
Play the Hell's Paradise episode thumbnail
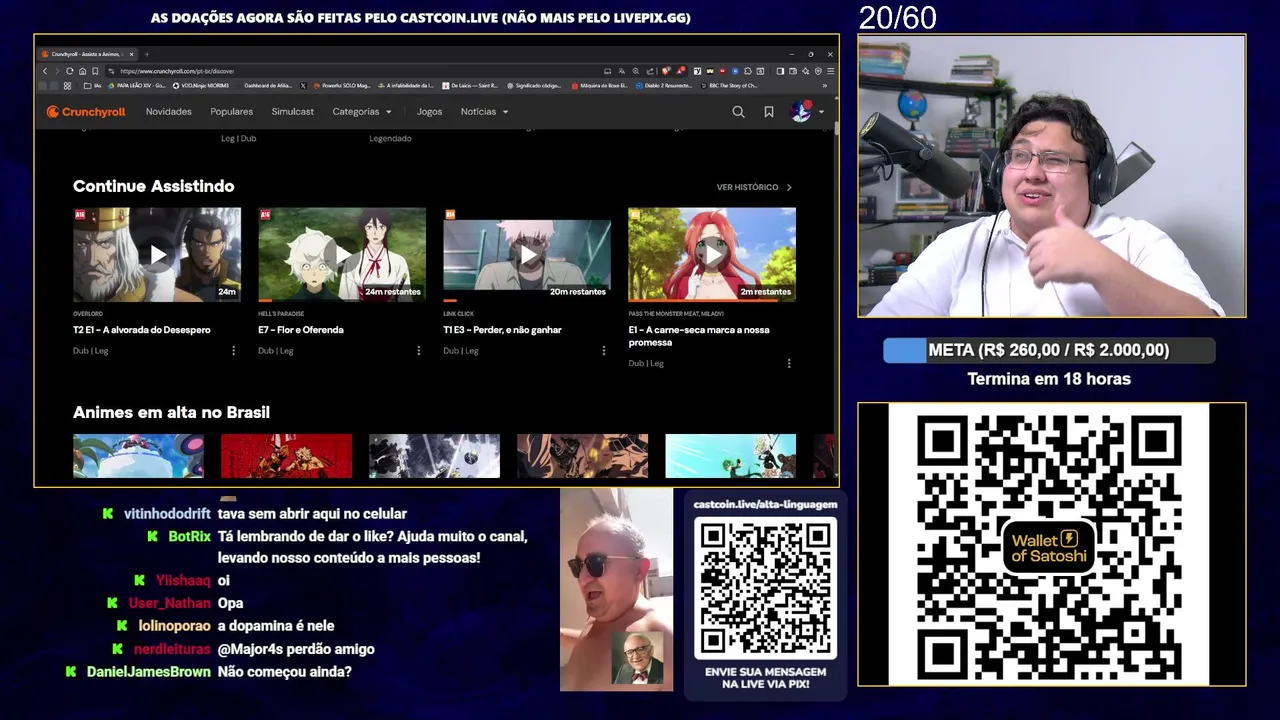[342, 254]
